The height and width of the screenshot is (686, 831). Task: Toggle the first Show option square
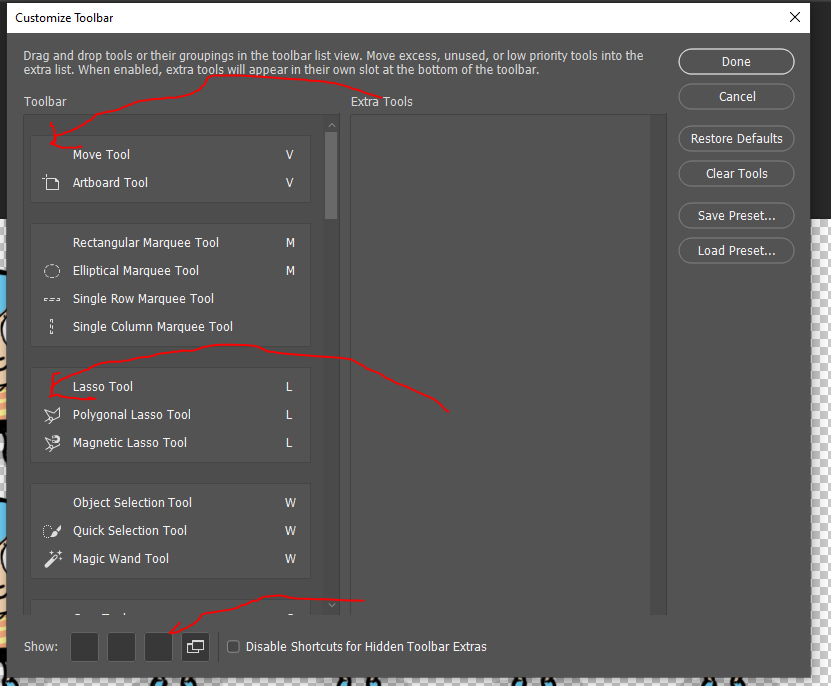click(x=84, y=647)
